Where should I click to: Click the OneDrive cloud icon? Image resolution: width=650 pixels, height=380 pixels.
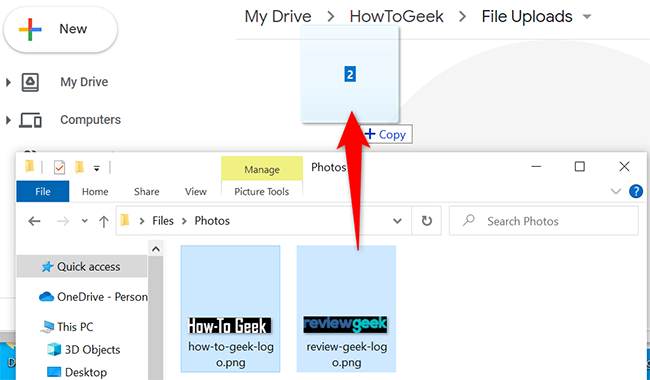pyautogui.click(x=46, y=297)
